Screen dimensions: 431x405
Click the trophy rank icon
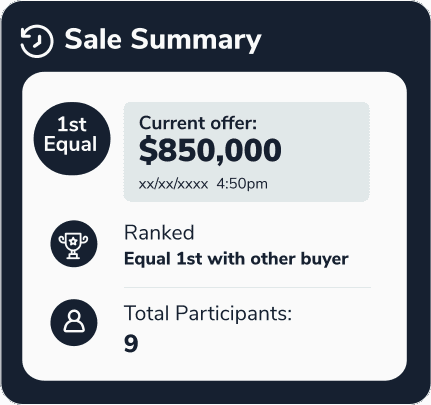[x=74, y=244]
